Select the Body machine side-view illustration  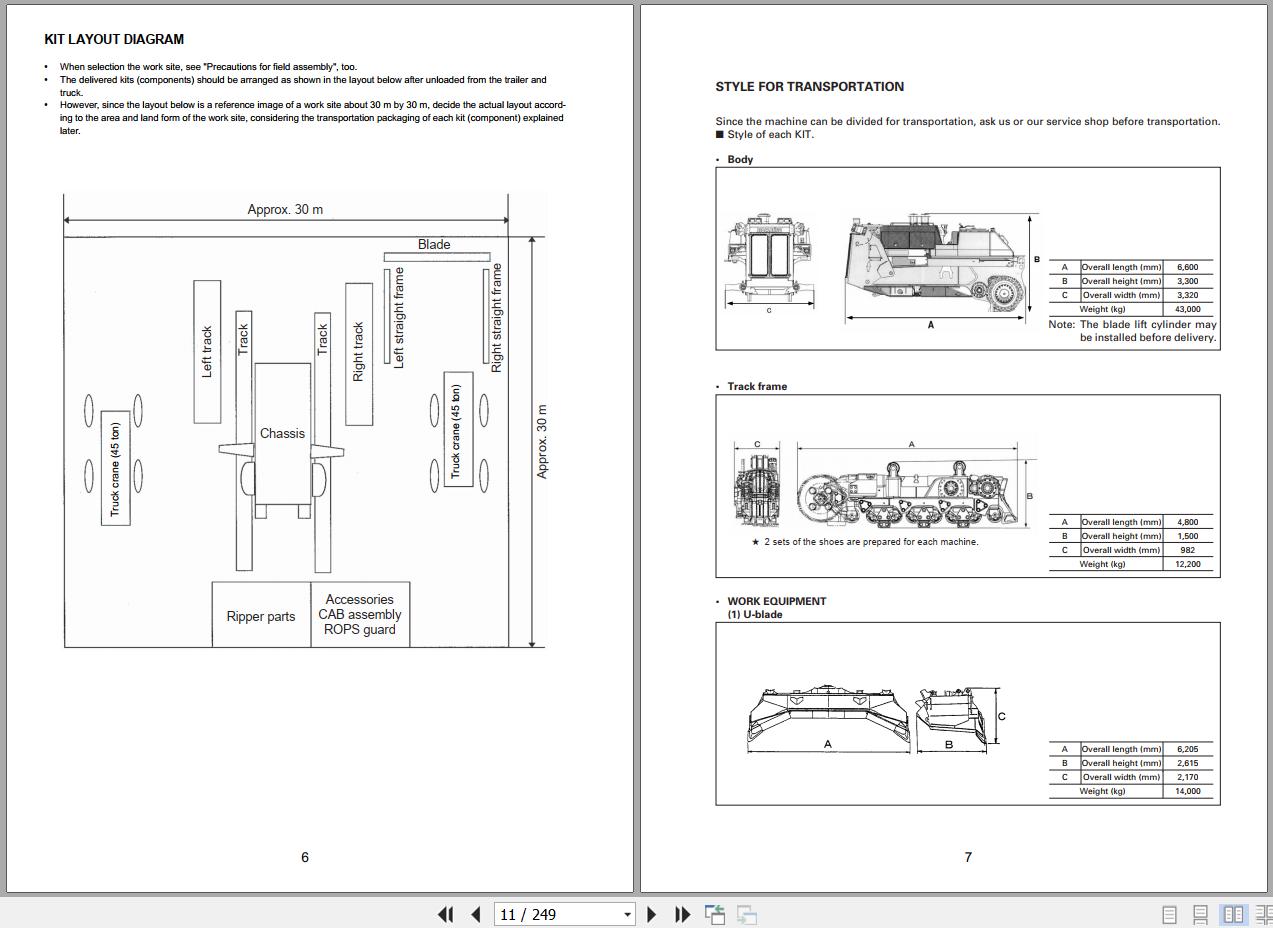(x=936, y=264)
